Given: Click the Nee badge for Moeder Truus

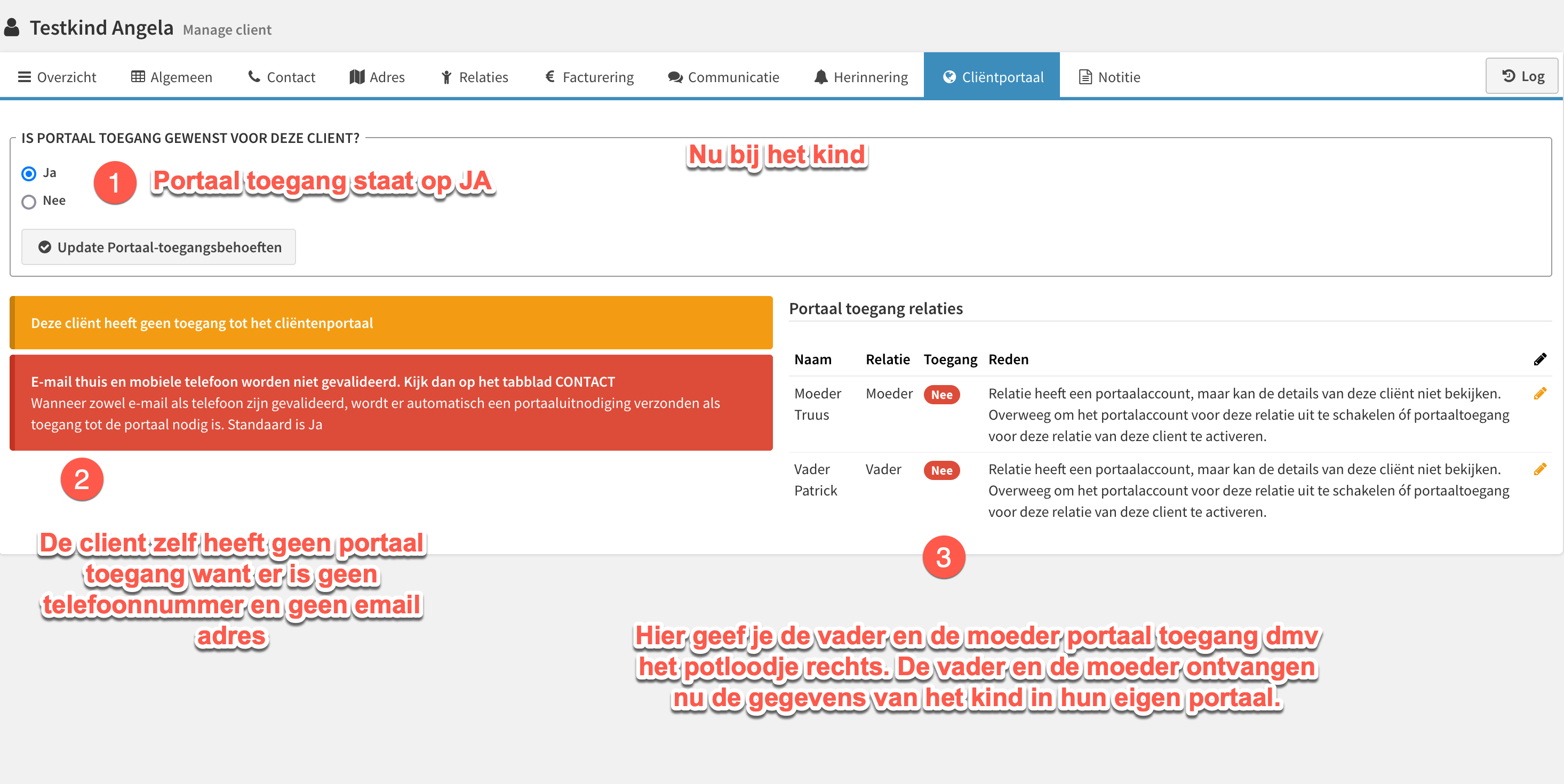Looking at the screenshot, I should tap(941, 395).
